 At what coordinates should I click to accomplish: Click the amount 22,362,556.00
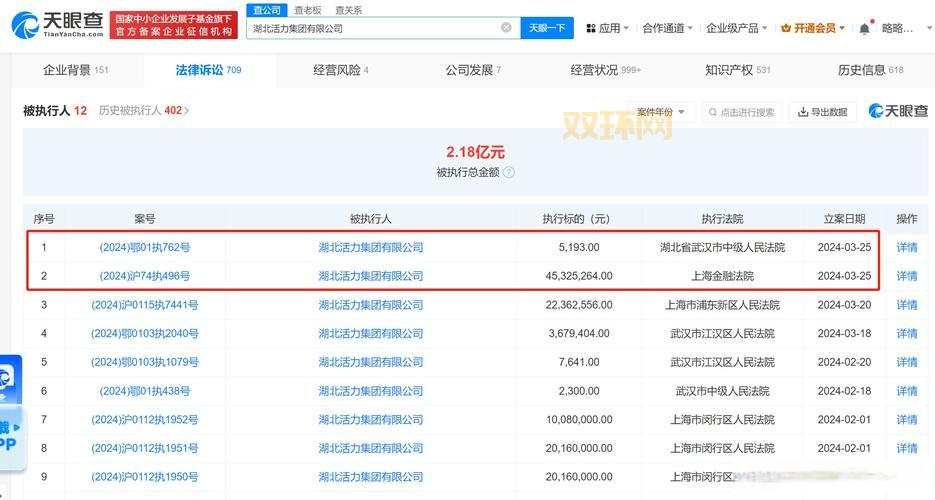coord(579,305)
